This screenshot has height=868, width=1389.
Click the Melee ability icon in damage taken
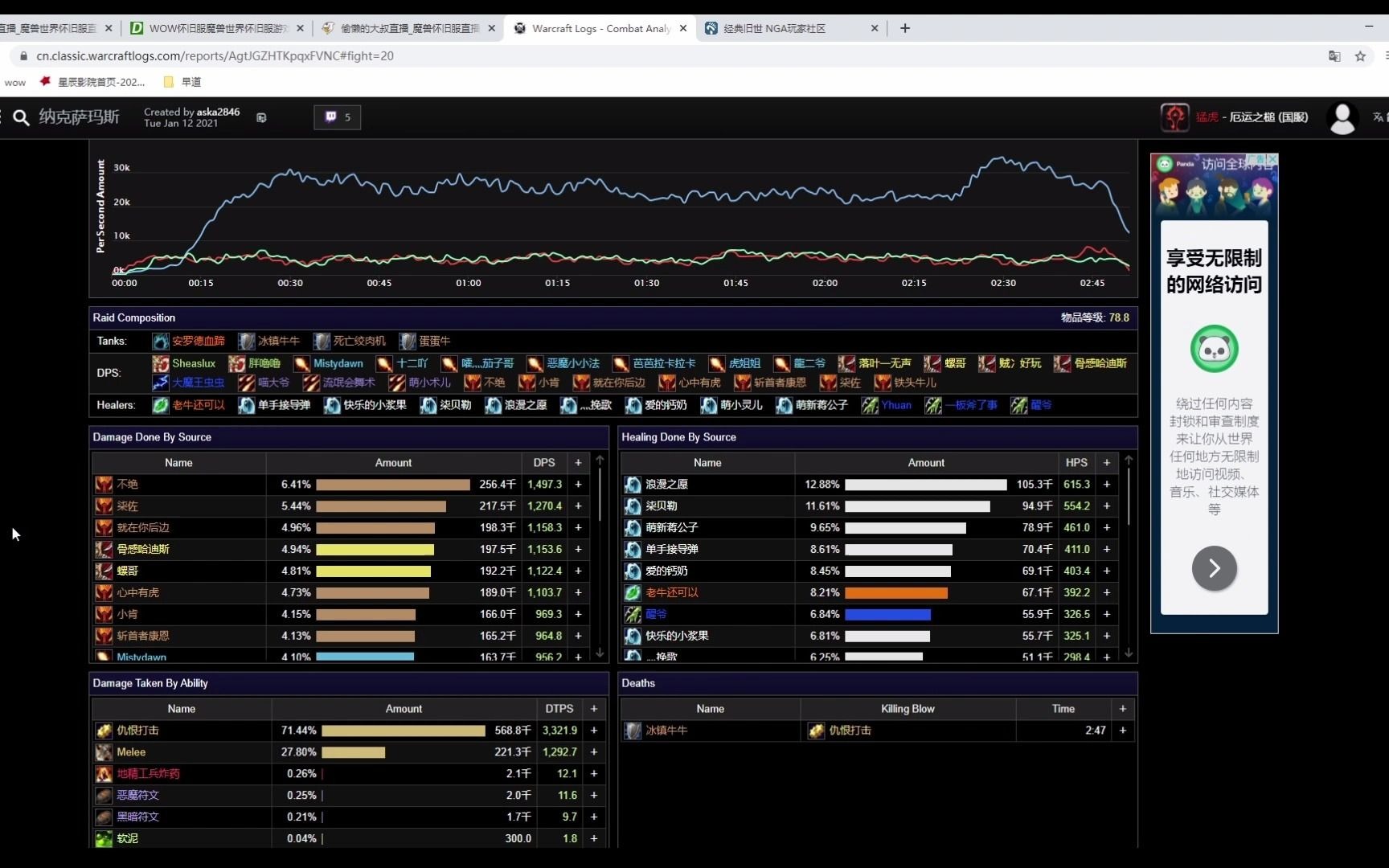coord(104,752)
